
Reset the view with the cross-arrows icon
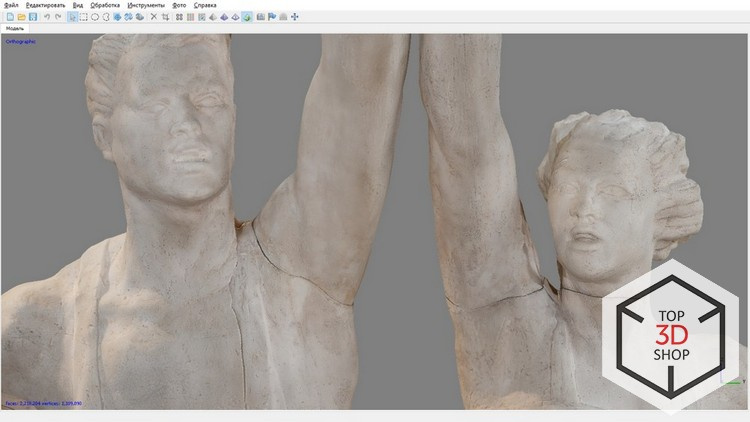pos(295,17)
